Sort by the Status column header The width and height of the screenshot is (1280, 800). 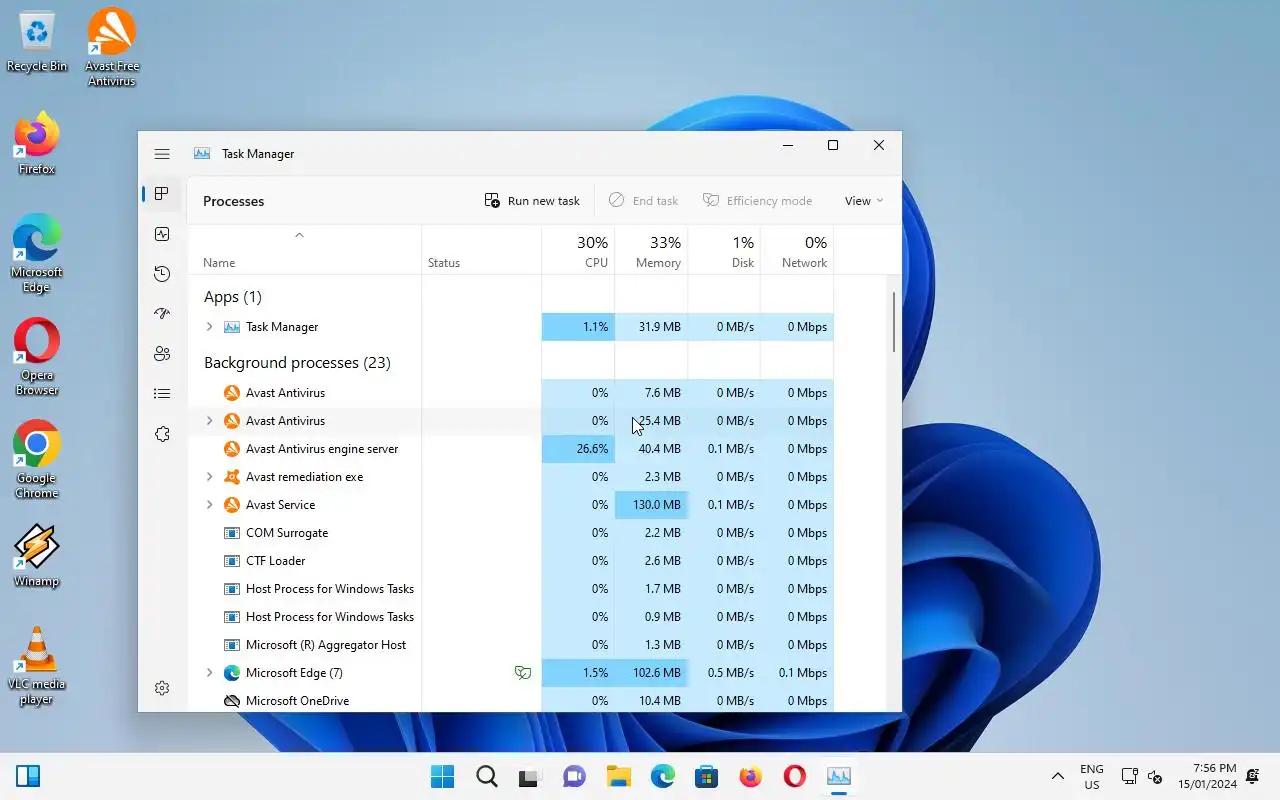(481, 251)
